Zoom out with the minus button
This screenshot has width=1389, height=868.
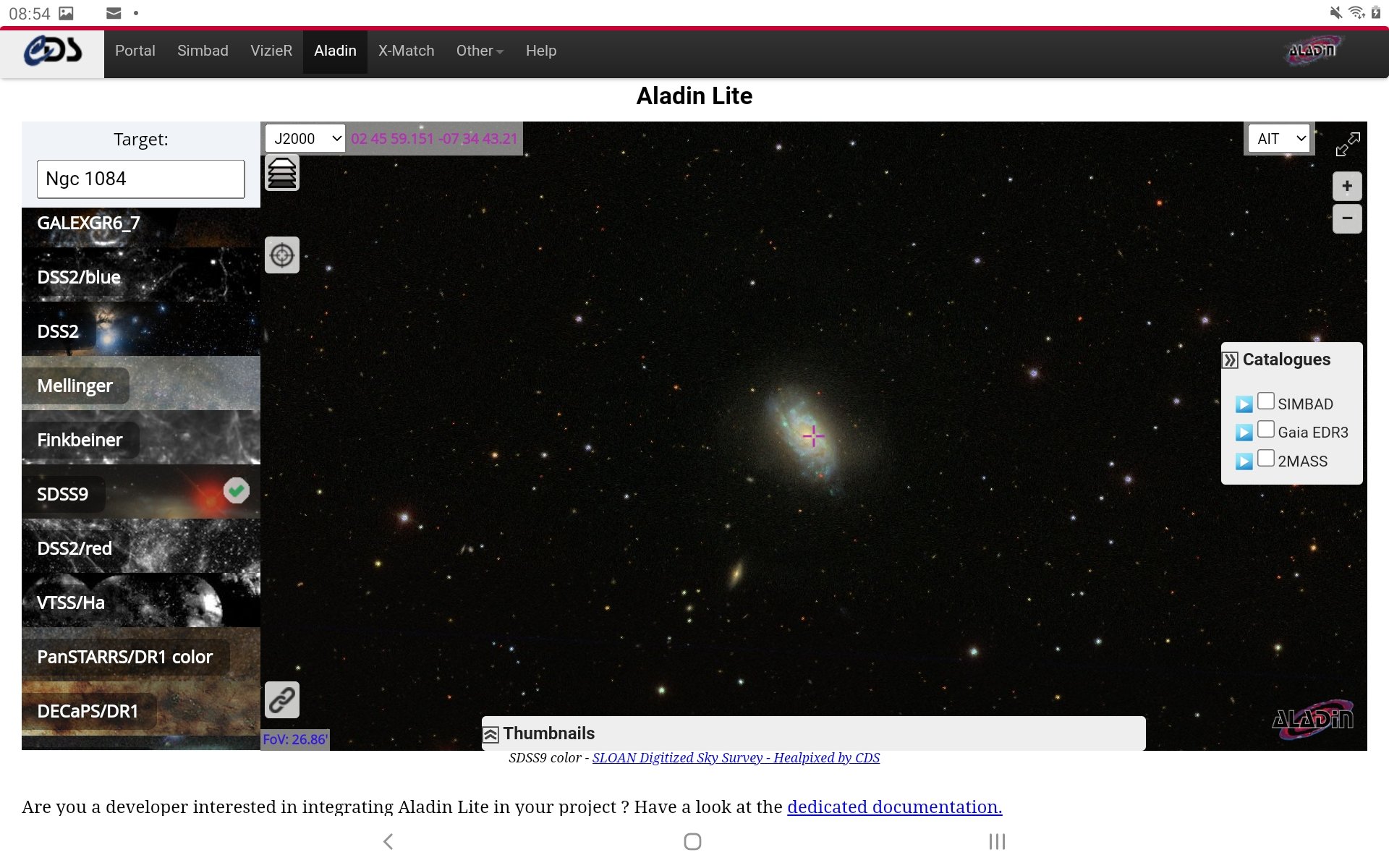coord(1347,218)
